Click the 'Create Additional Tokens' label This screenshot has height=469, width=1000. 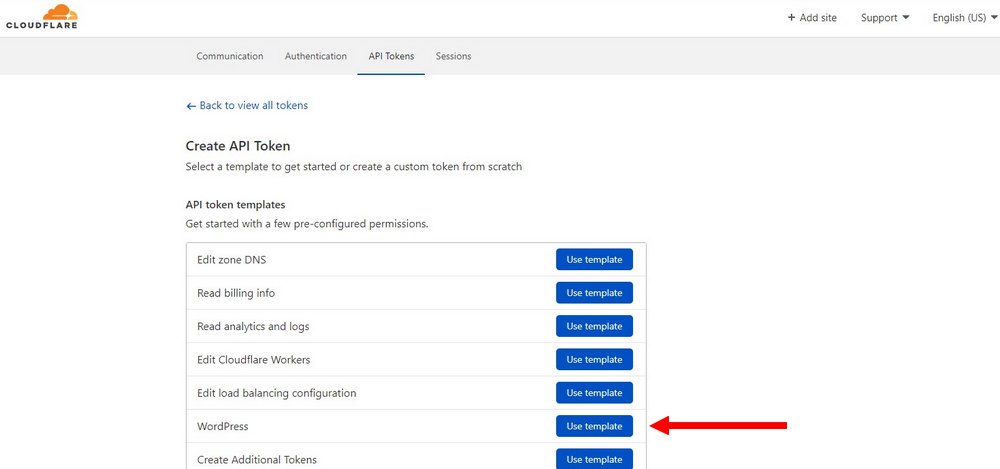pos(257,459)
